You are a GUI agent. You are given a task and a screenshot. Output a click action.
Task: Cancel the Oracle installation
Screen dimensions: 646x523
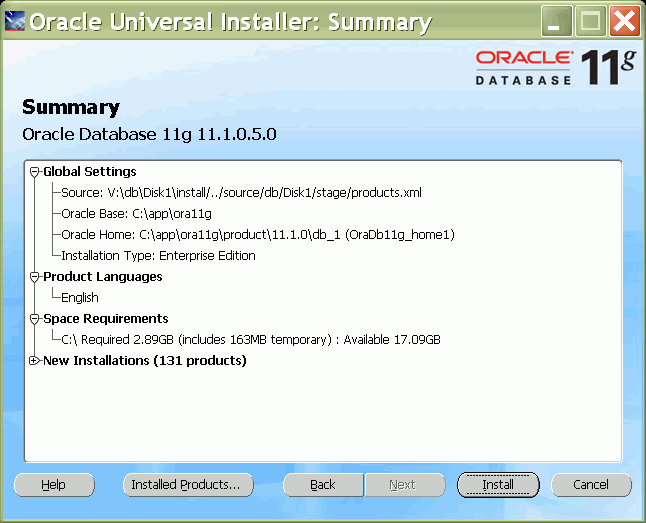tap(591, 485)
